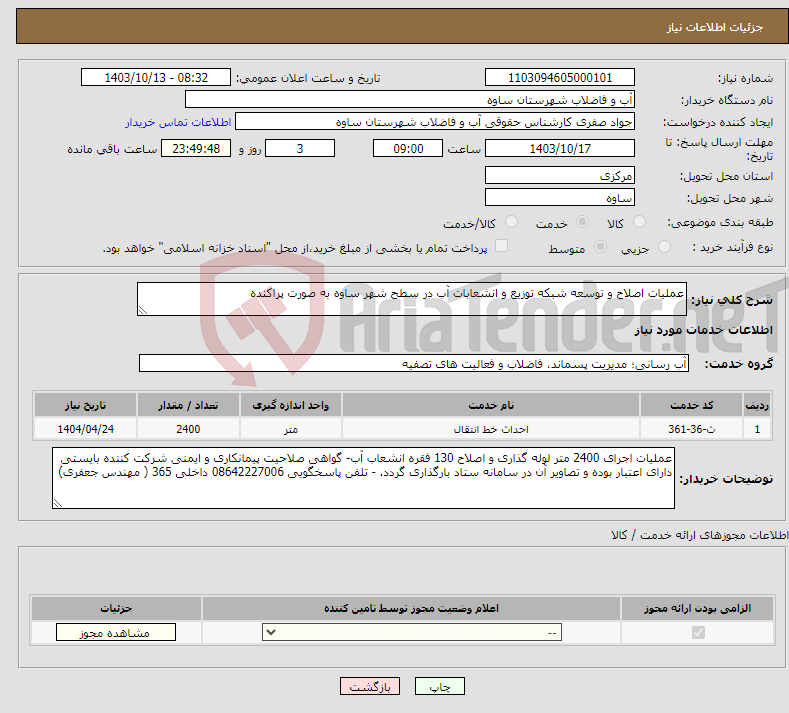This screenshot has height=713, width=789.
Task: Click the شماره نیاز field 1103094605000101
Action: (560, 77)
